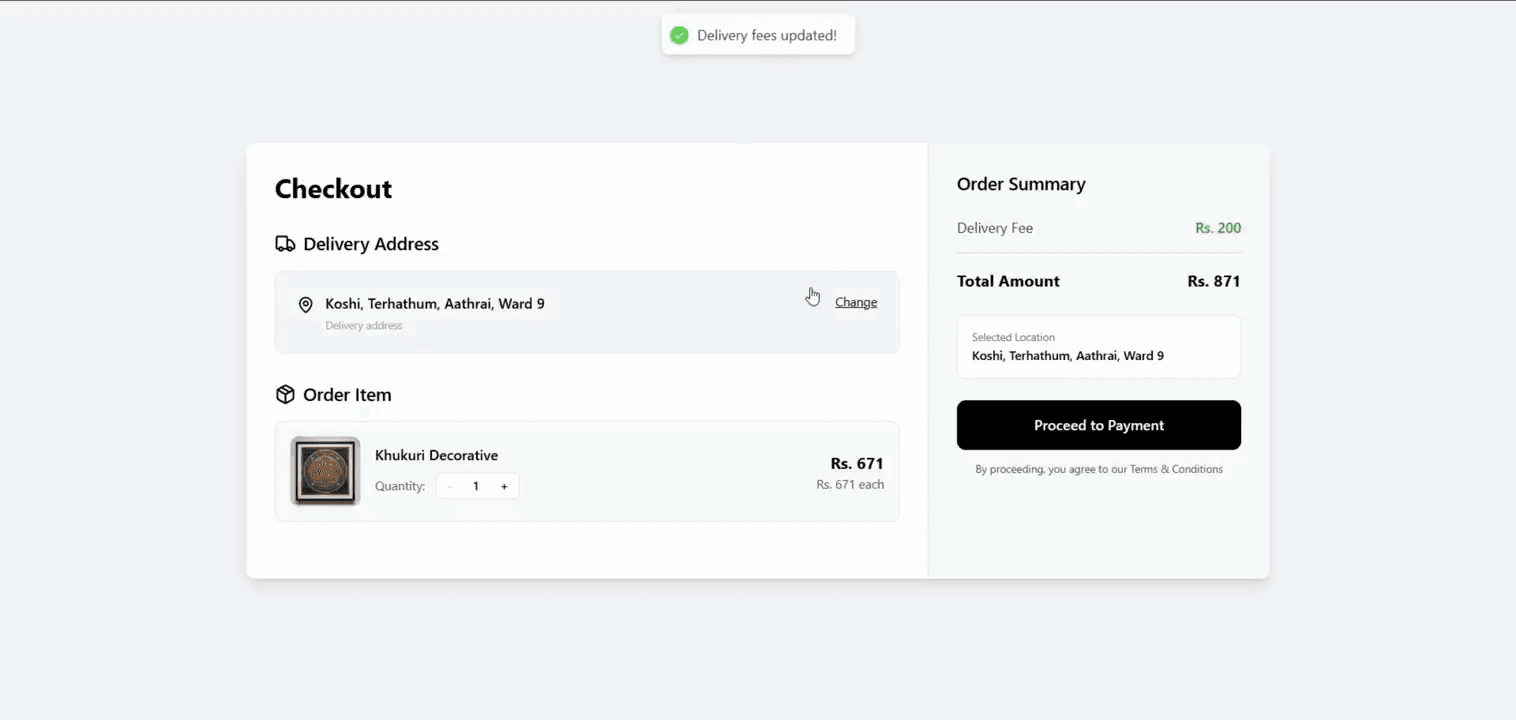This screenshot has width=1516, height=720.
Task: Click the Delivery fees updated! toast message
Action: 767,36
